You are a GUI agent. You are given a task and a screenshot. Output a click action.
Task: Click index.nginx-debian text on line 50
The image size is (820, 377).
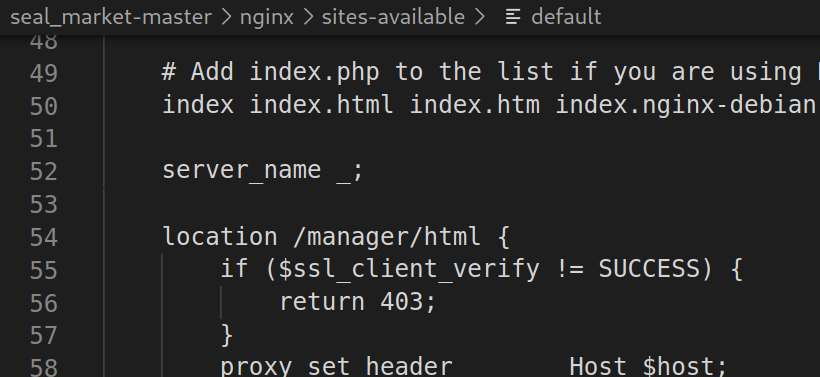click(685, 105)
